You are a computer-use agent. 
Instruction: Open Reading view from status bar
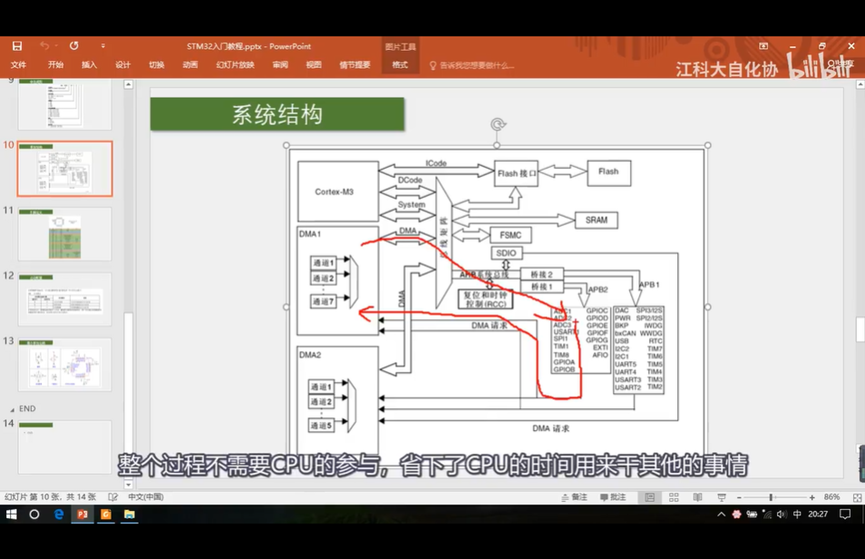pyautogui.click(x=697, y=497)
